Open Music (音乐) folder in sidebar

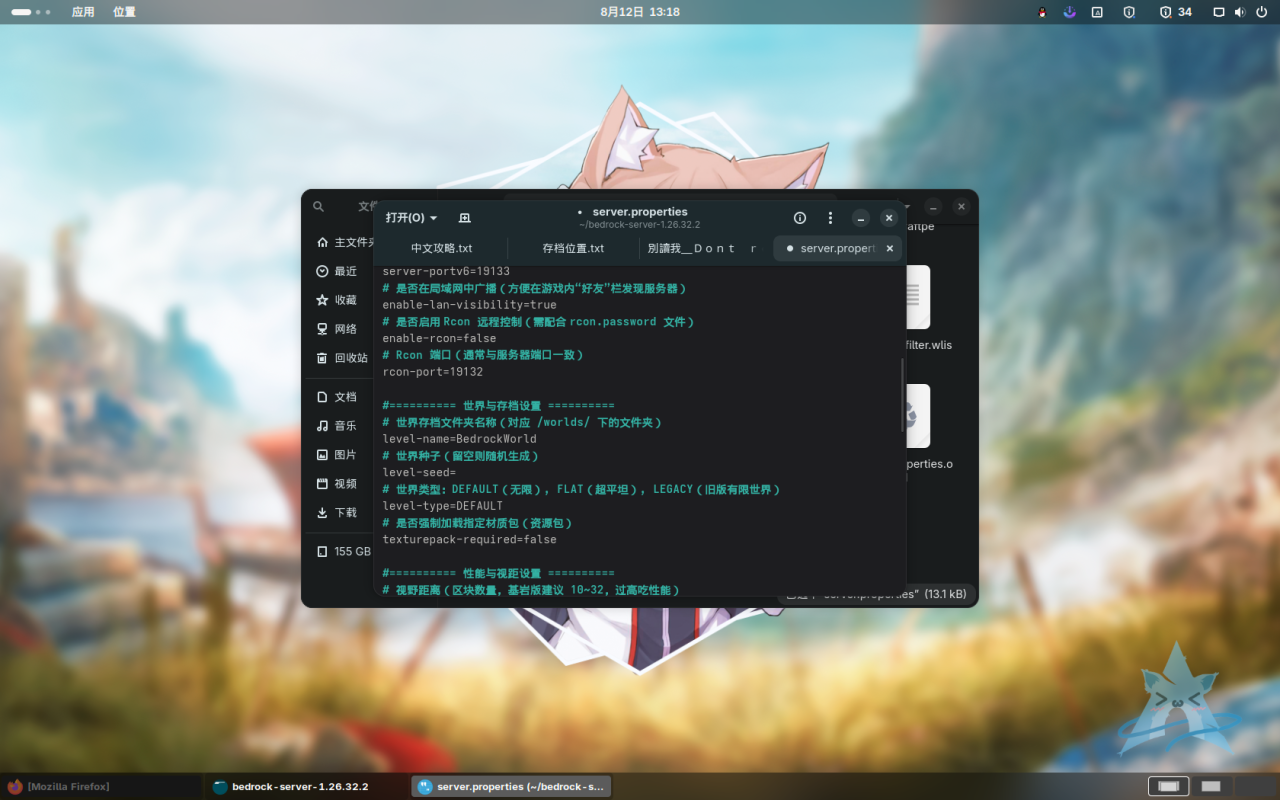pos(337,426)
